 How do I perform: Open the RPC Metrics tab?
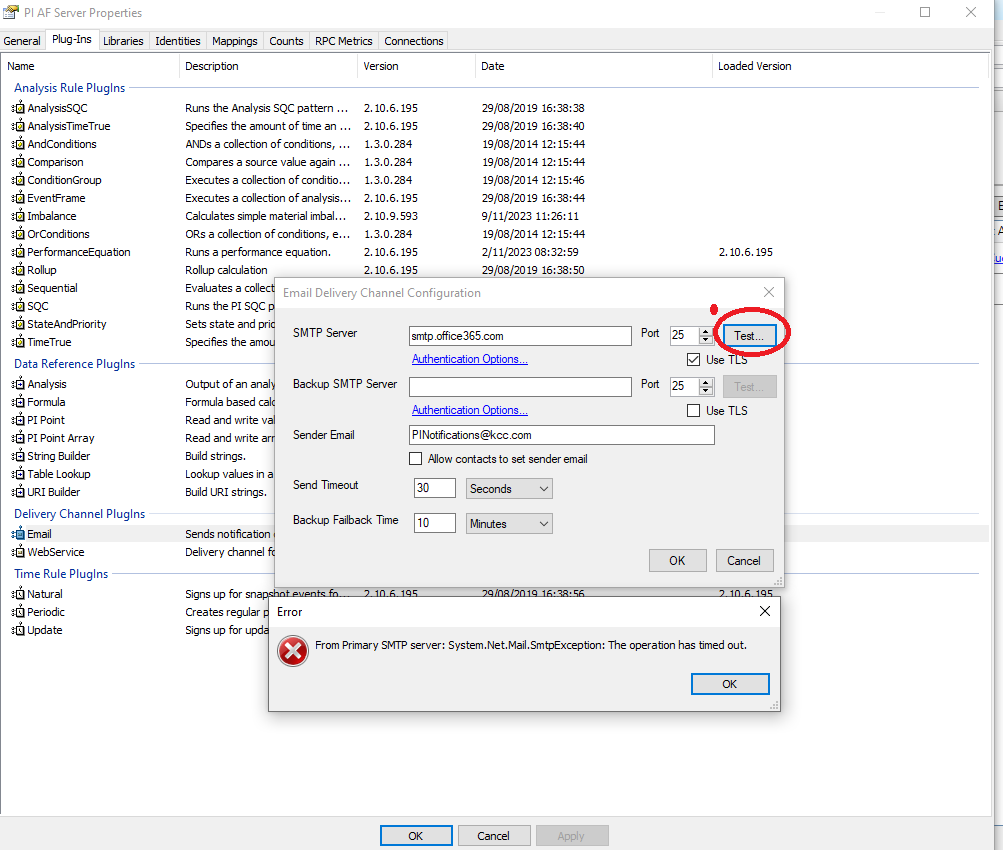point(344,41)
